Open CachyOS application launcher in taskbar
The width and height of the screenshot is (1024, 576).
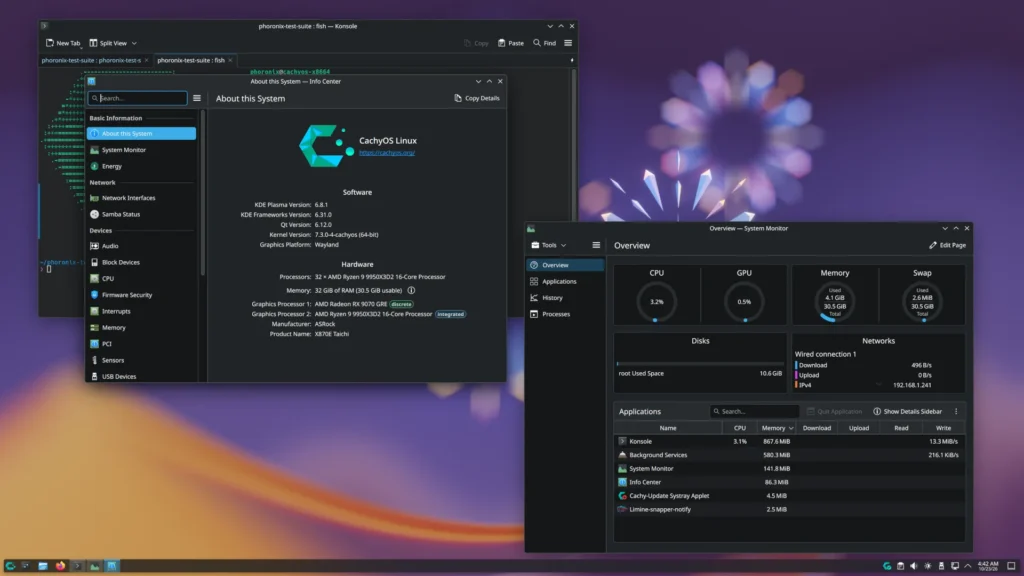click(10, 566)
